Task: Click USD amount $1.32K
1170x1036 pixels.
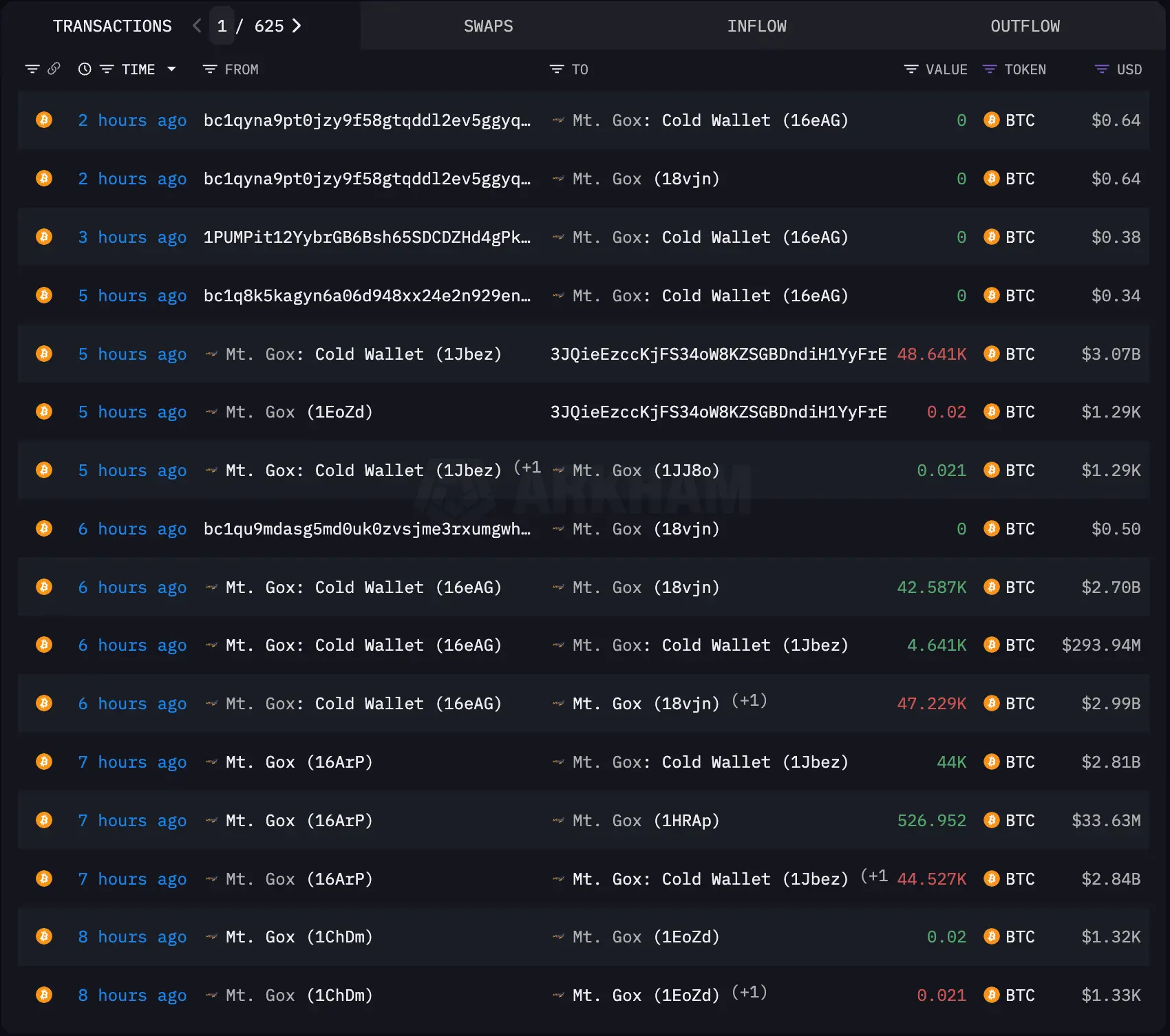Action: point(1111,937)
